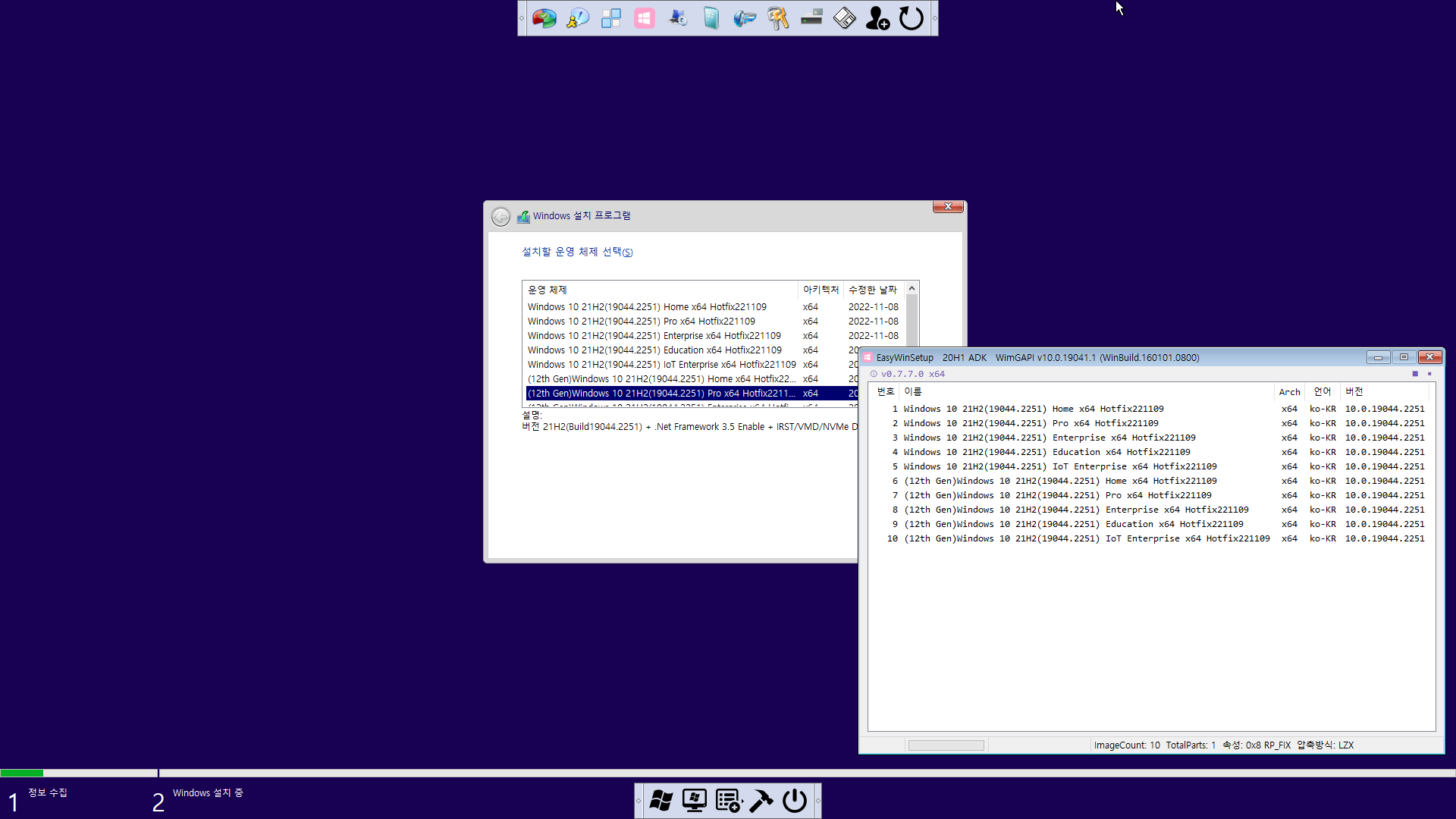Image resolution: width=1456 pixels, height=819 pixels.
Task: Select row 2 Pro x64 in EasyWinSetup
Action: coord(1150,423)
